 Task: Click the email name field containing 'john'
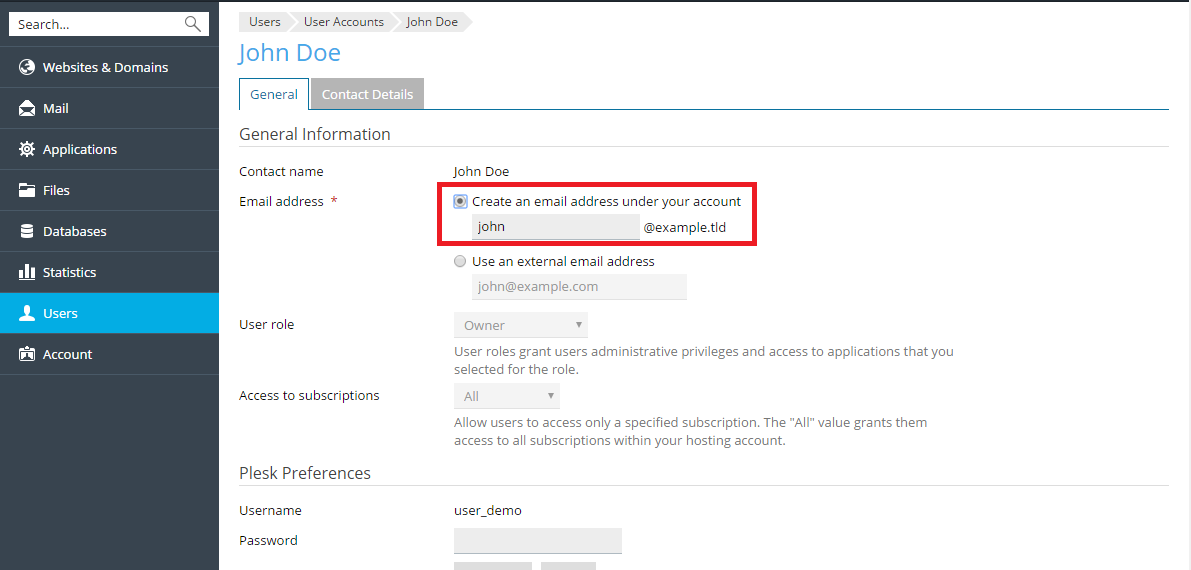[555, 227]
